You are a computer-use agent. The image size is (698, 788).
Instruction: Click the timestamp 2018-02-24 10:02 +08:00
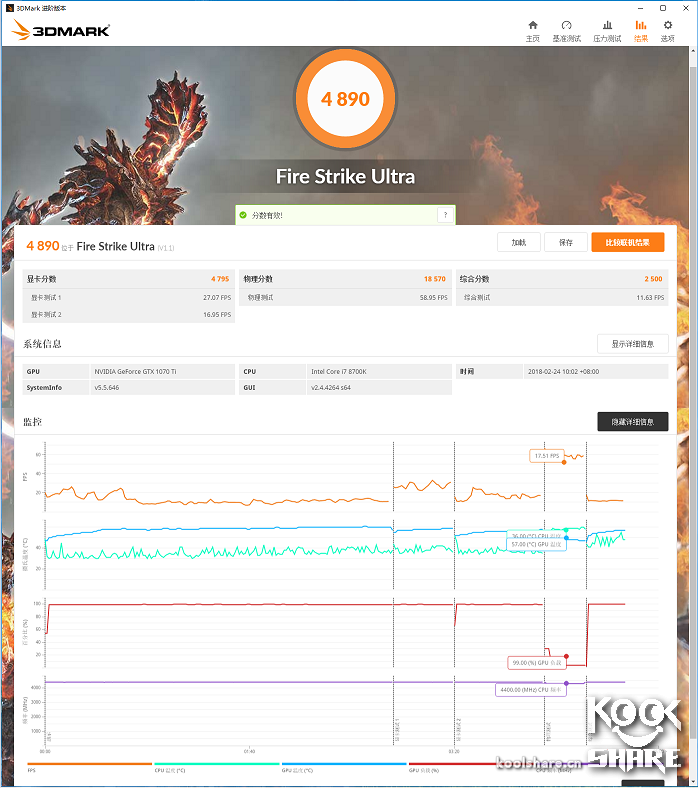pos(563,371)
